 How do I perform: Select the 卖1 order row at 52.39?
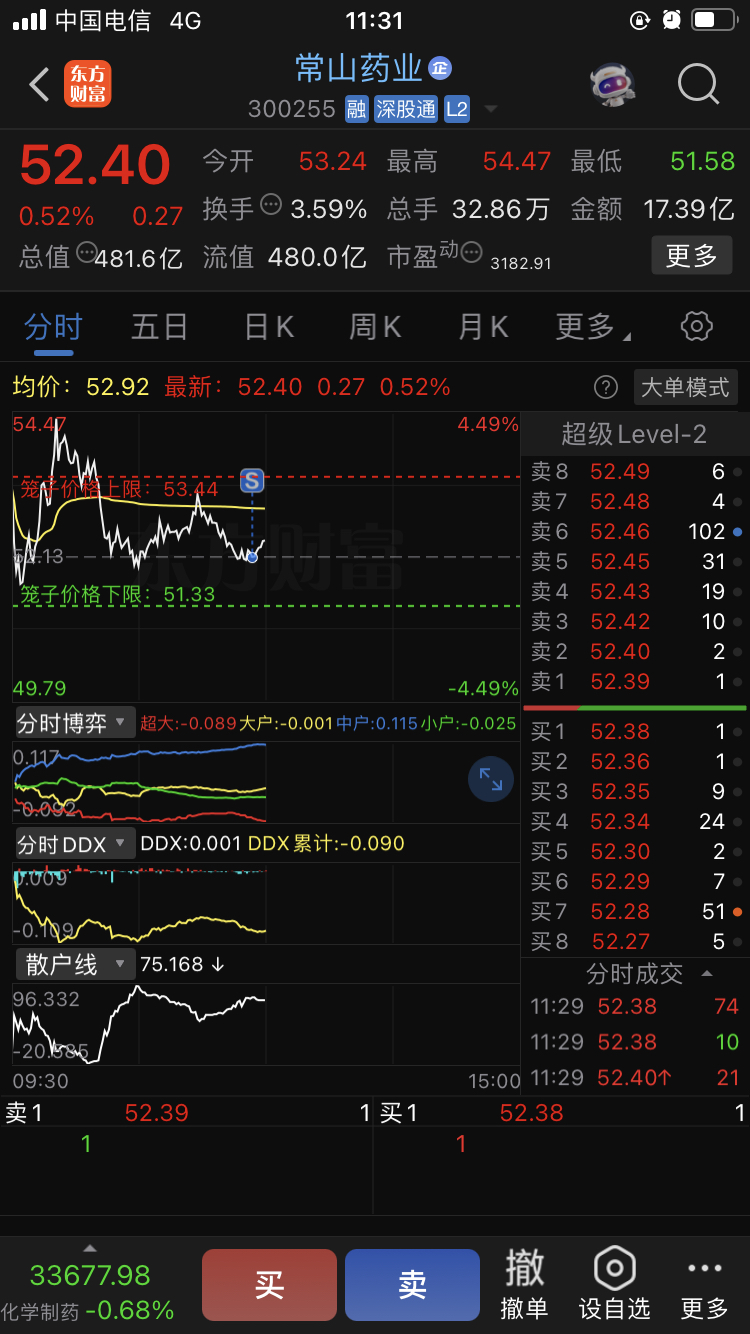tap(634, 682)
